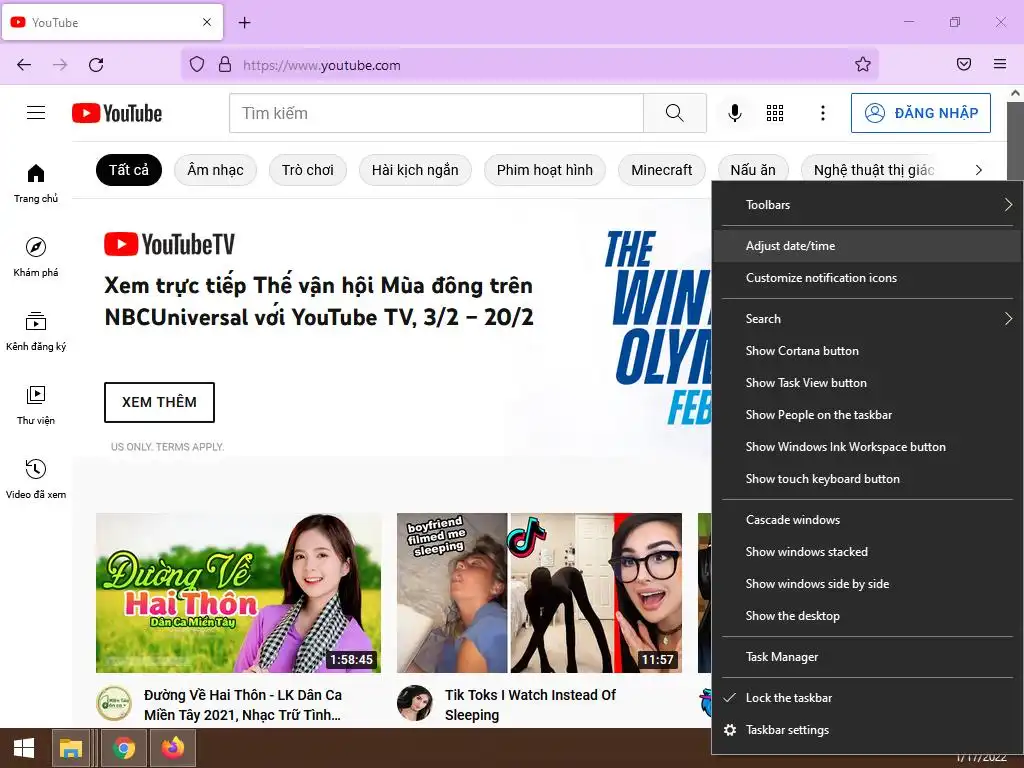Select the Minecraft filter chip

[662, 170]
